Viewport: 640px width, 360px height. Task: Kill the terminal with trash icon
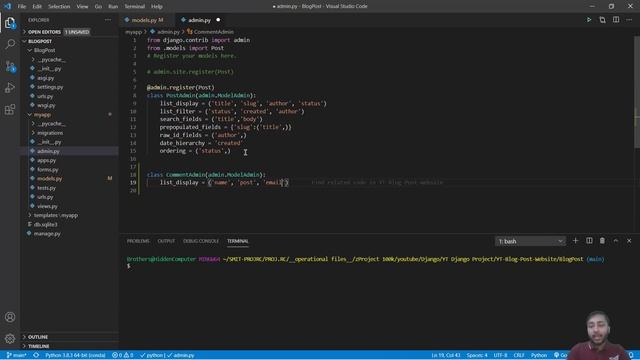click(x=602, y=241)
